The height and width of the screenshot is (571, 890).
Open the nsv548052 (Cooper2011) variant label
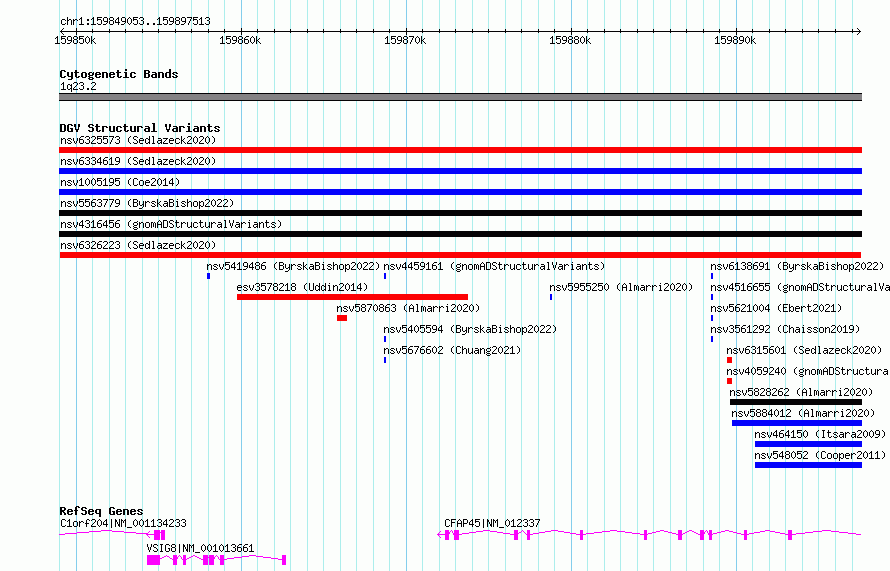820,455
